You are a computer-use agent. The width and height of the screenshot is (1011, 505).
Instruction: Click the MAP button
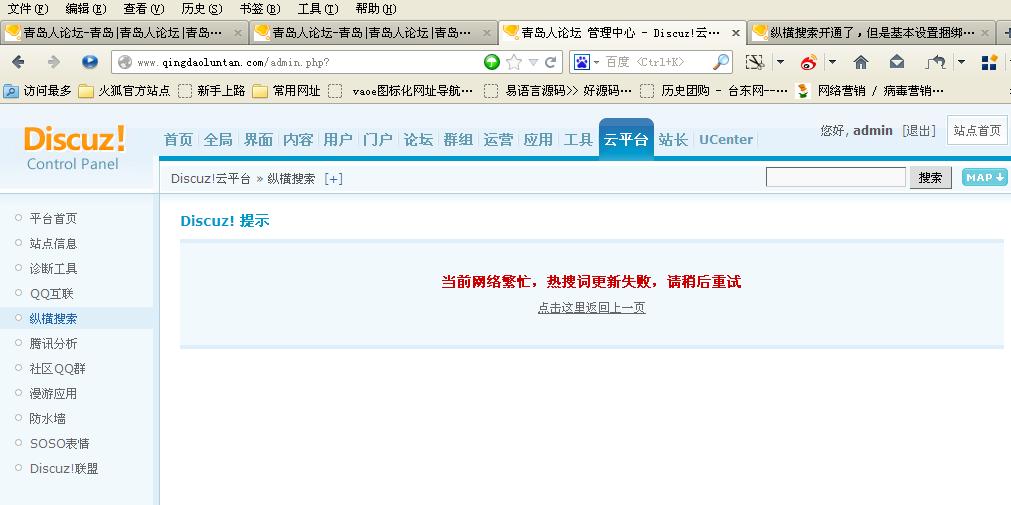tap(985, 177)
